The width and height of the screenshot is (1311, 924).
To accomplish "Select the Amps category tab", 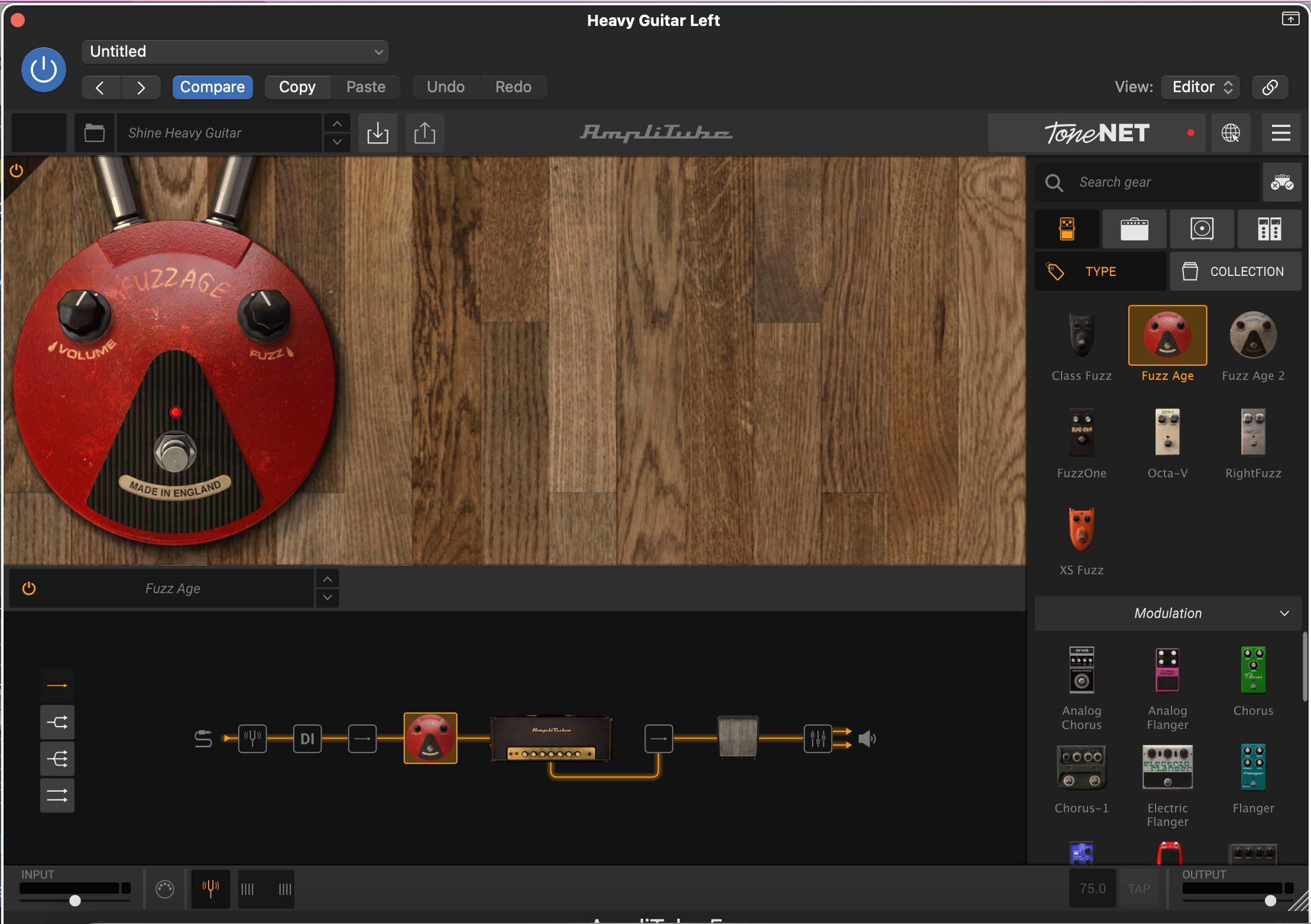I will pos(1134,229).
